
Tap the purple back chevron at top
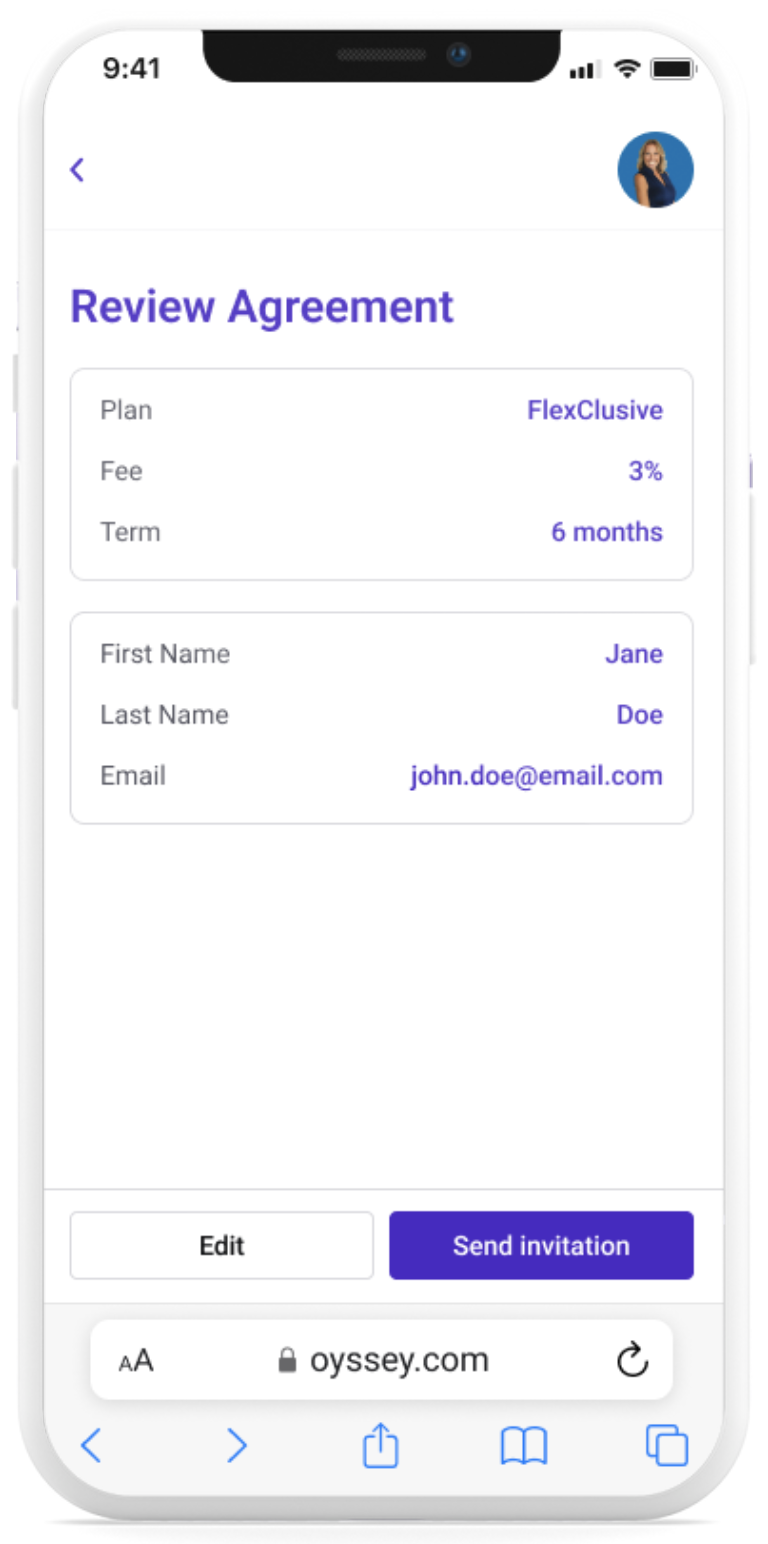77,170
